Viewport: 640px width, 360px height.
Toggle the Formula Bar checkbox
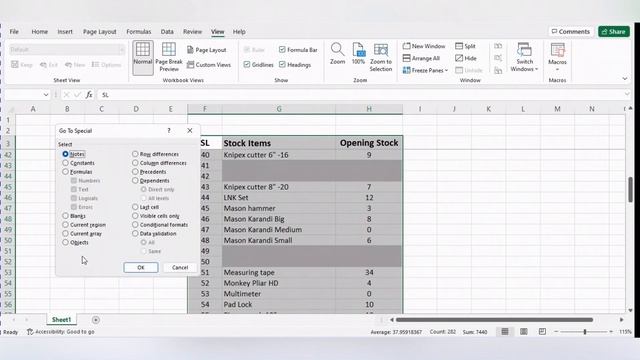point(282,49)
